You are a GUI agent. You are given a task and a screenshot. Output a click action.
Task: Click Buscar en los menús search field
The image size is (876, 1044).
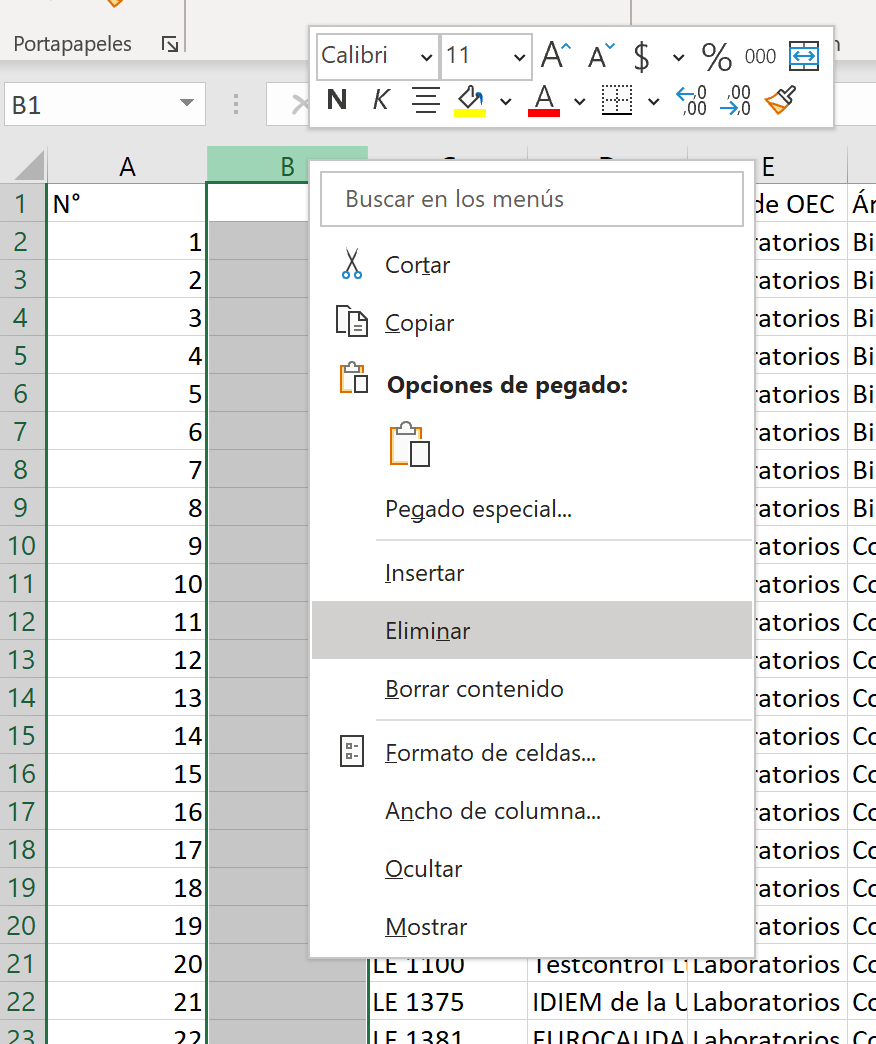point(532,199)
